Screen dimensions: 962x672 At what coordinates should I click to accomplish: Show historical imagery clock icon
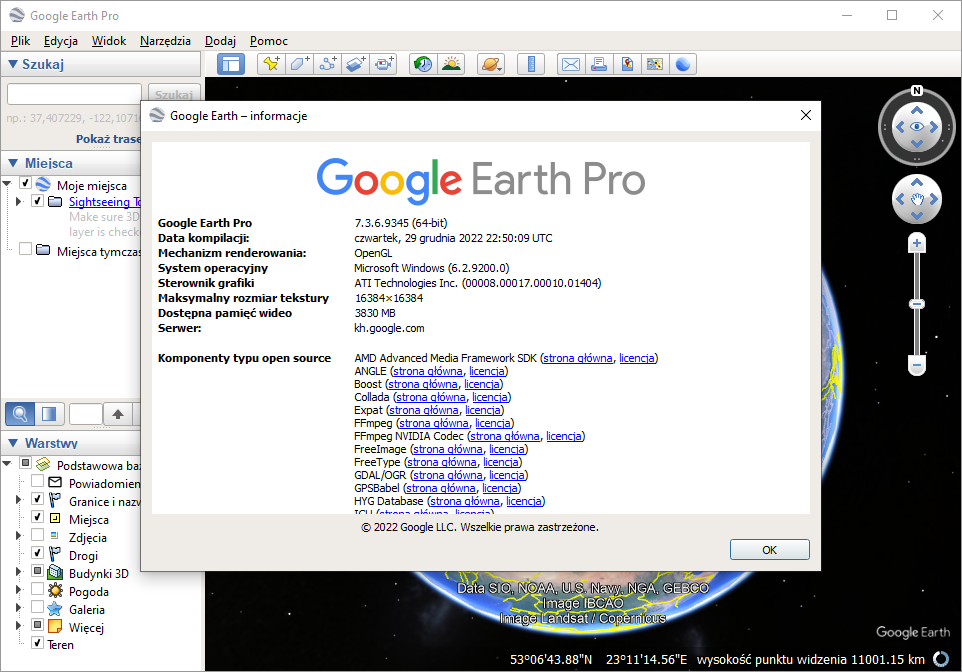pyautogui.click(x=423, y=64)
